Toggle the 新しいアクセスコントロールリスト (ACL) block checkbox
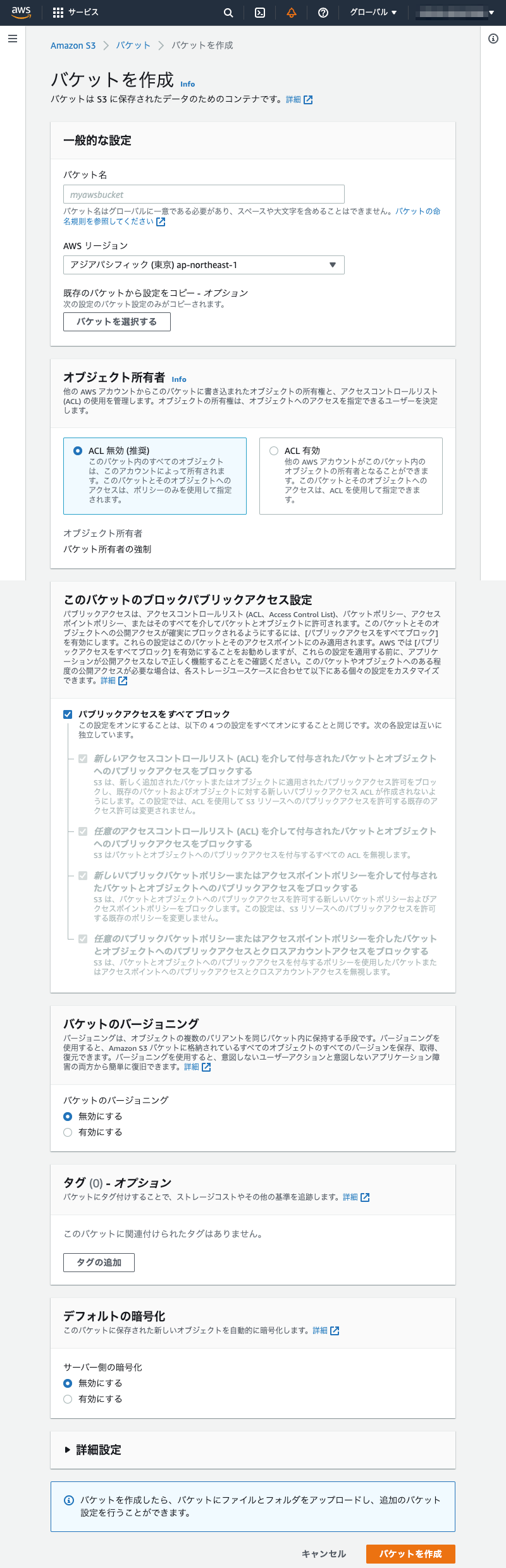 (x=83, y=759)
